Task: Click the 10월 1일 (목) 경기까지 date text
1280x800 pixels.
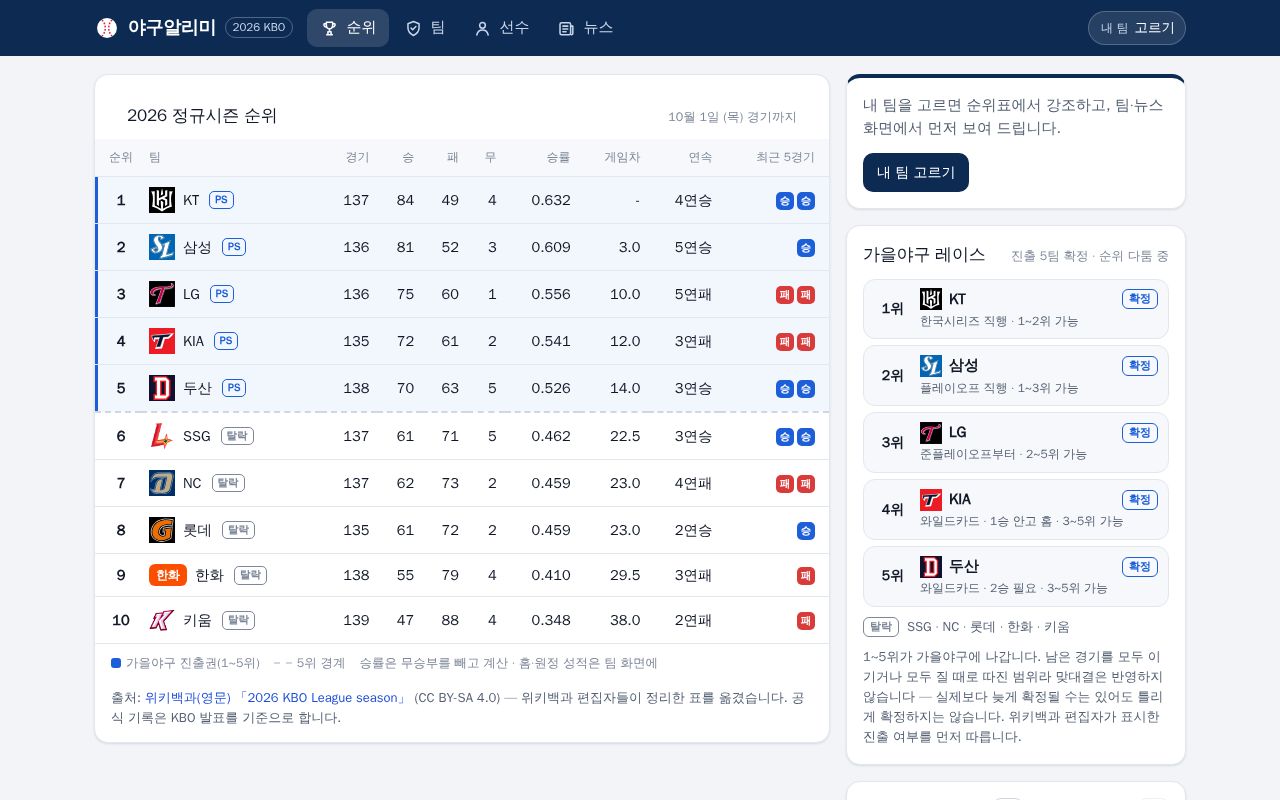Action: [732, 117]
